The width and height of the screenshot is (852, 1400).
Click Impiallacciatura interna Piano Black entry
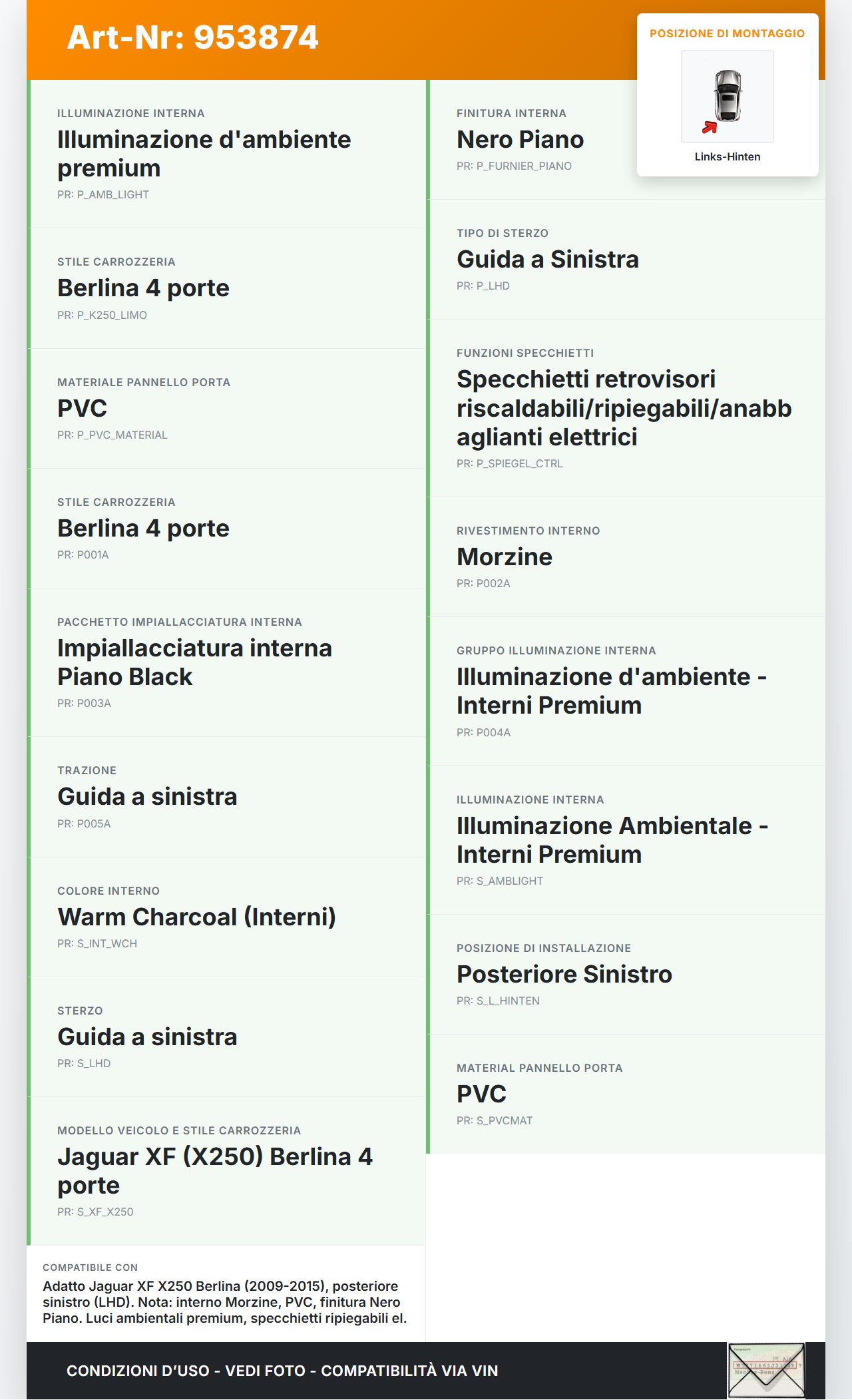coord(194,662)
